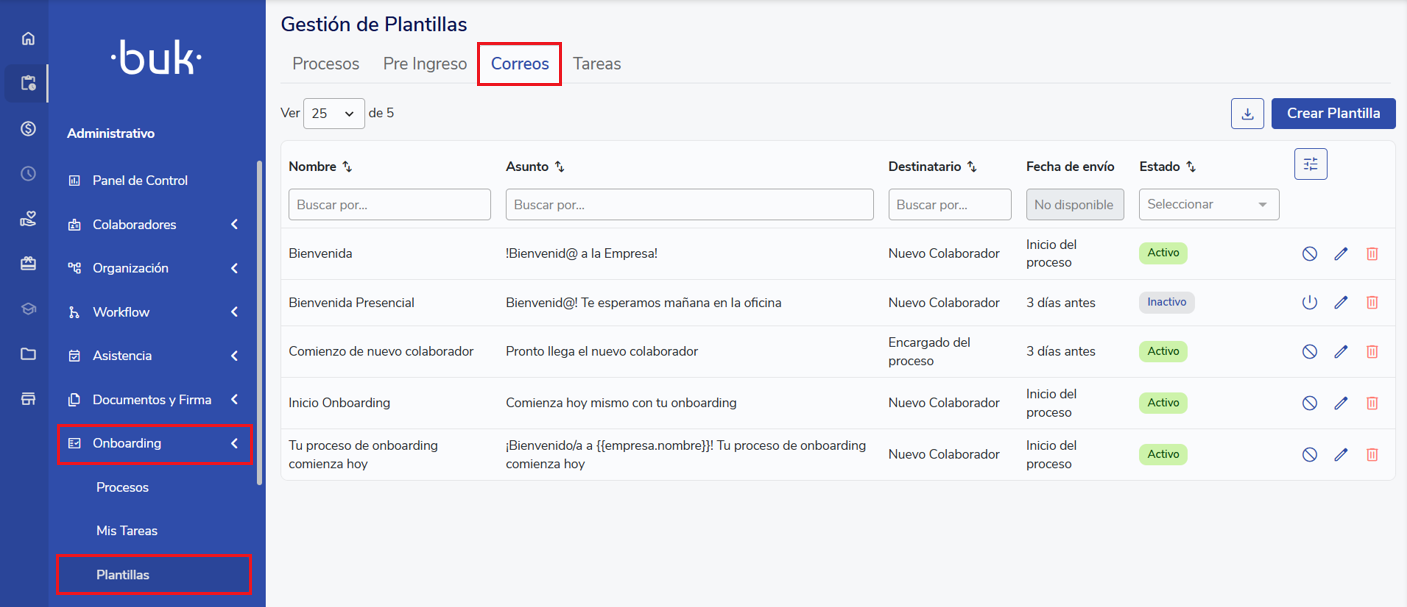Open Mis Tareas in the sidebar

pyautogui.click(x=127, y=531)
